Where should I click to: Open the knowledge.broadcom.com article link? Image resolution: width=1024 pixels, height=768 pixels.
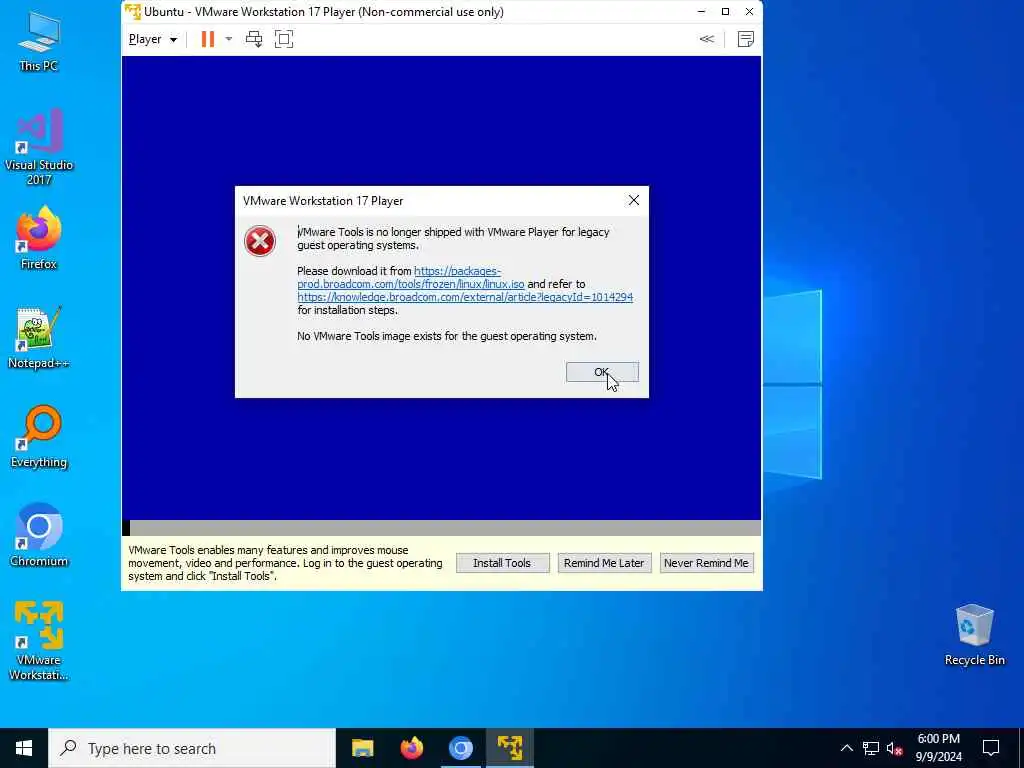click(465, 297)
